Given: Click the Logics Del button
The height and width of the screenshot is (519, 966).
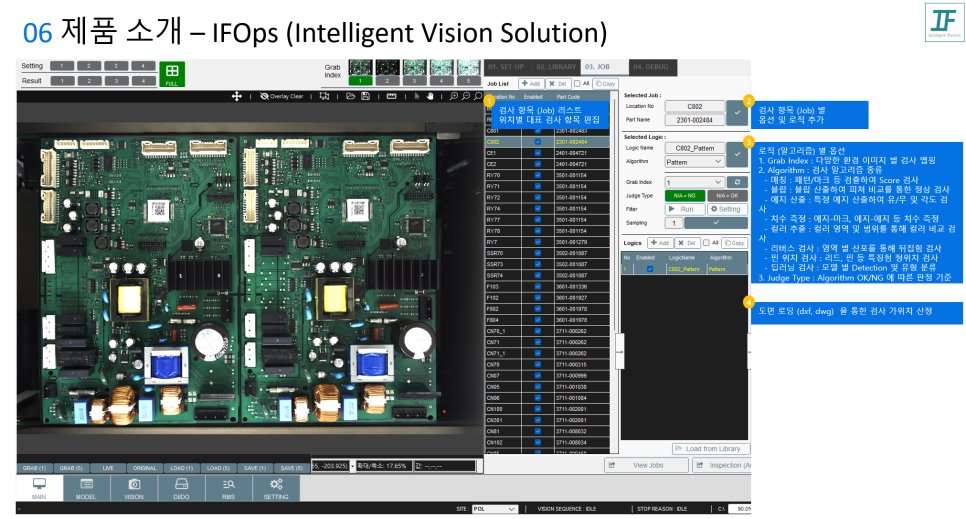Looking at the screenshot, I should pos(687,243).
